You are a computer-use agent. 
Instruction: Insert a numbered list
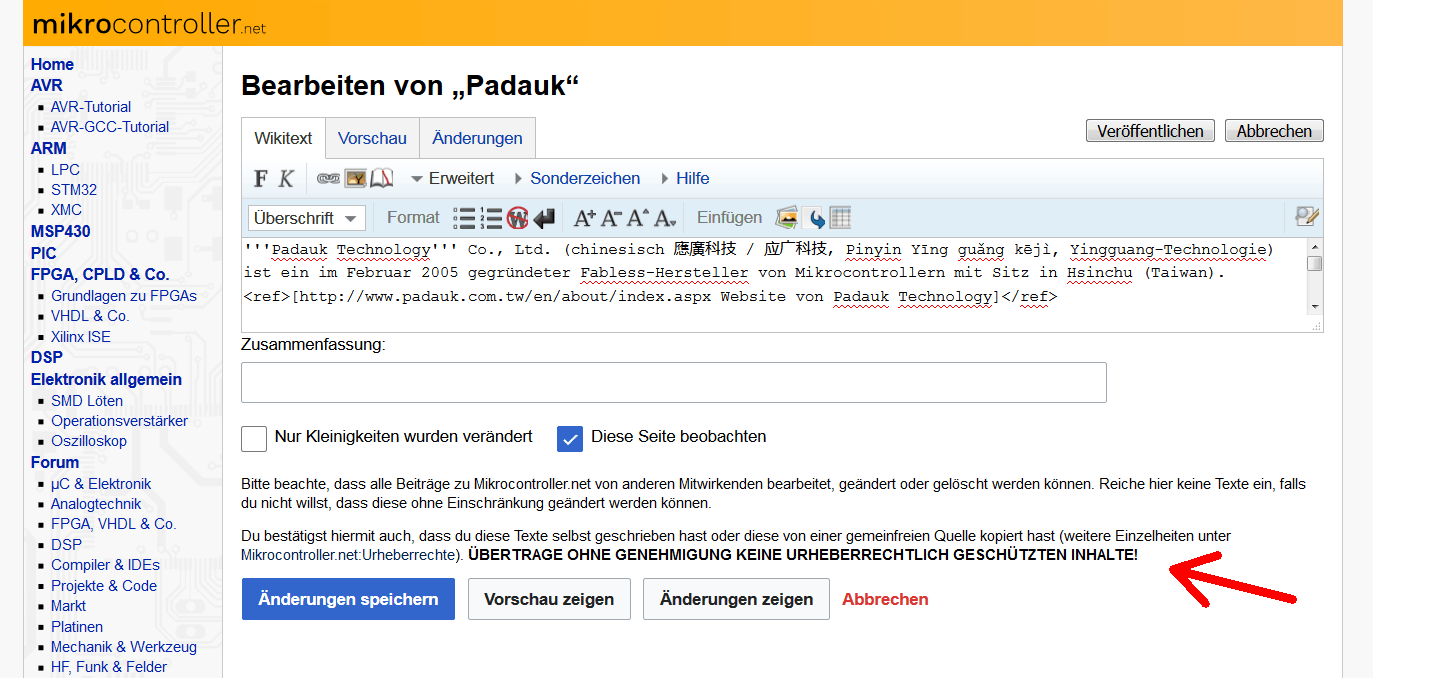click(491, 218)
